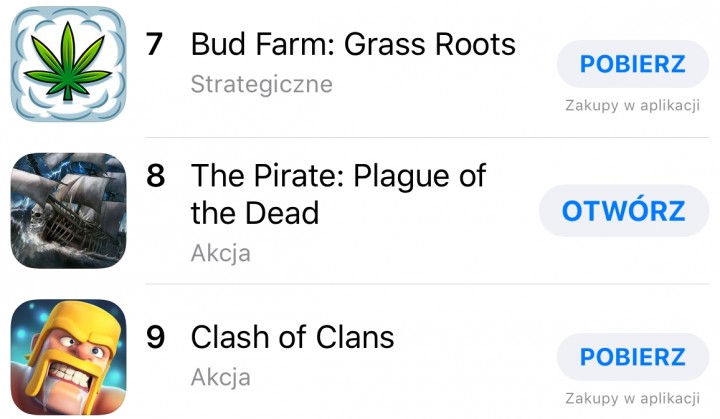The image size is (720, 419).
Task: Tap rank number 9 in list
Action: point(155,337)
